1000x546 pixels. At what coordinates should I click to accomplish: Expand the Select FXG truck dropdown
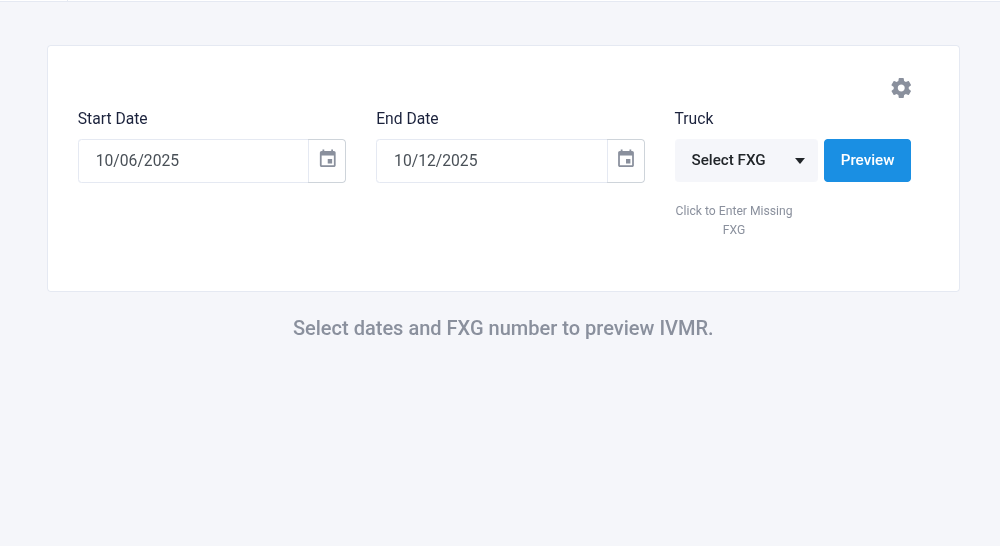(x=745, y=160)
